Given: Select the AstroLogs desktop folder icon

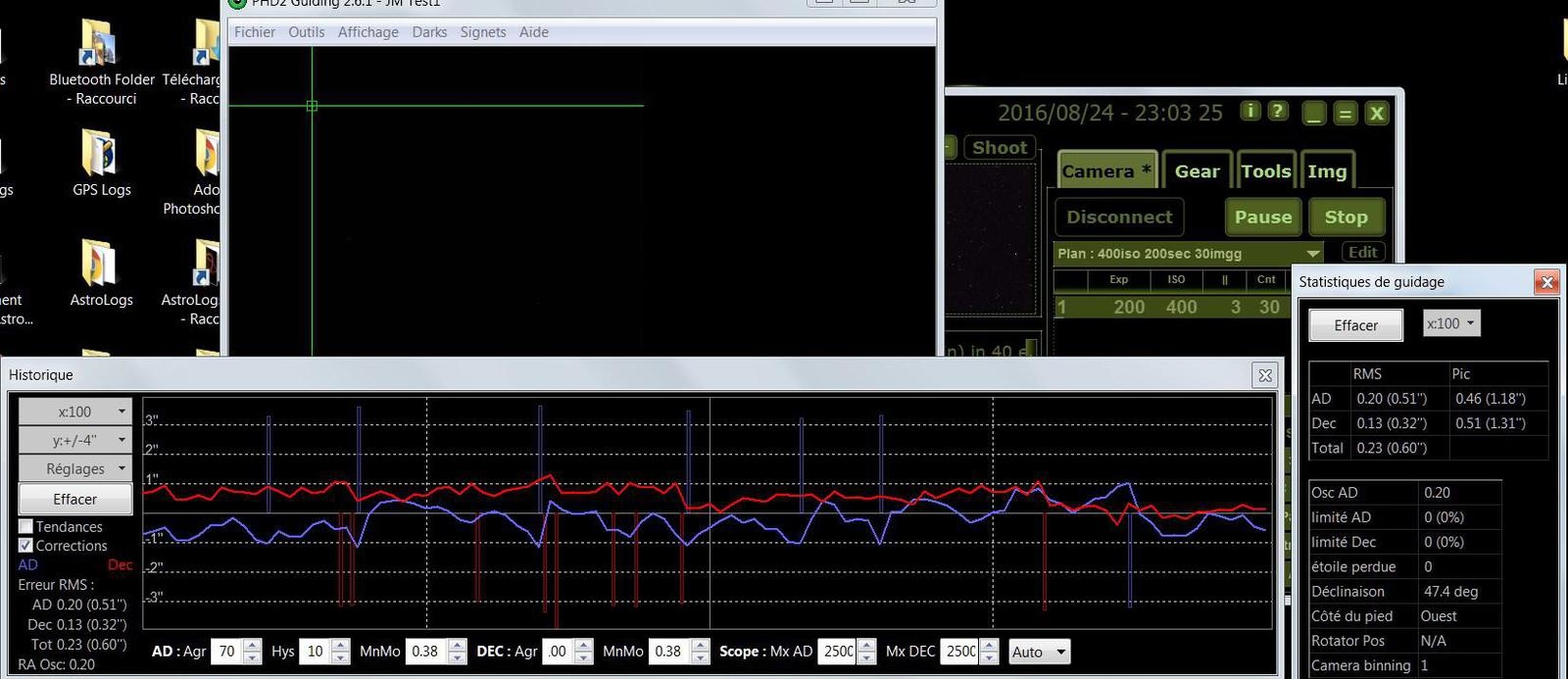Looking at the screenshot, I should pyautogui.click(x=101, y=273).
